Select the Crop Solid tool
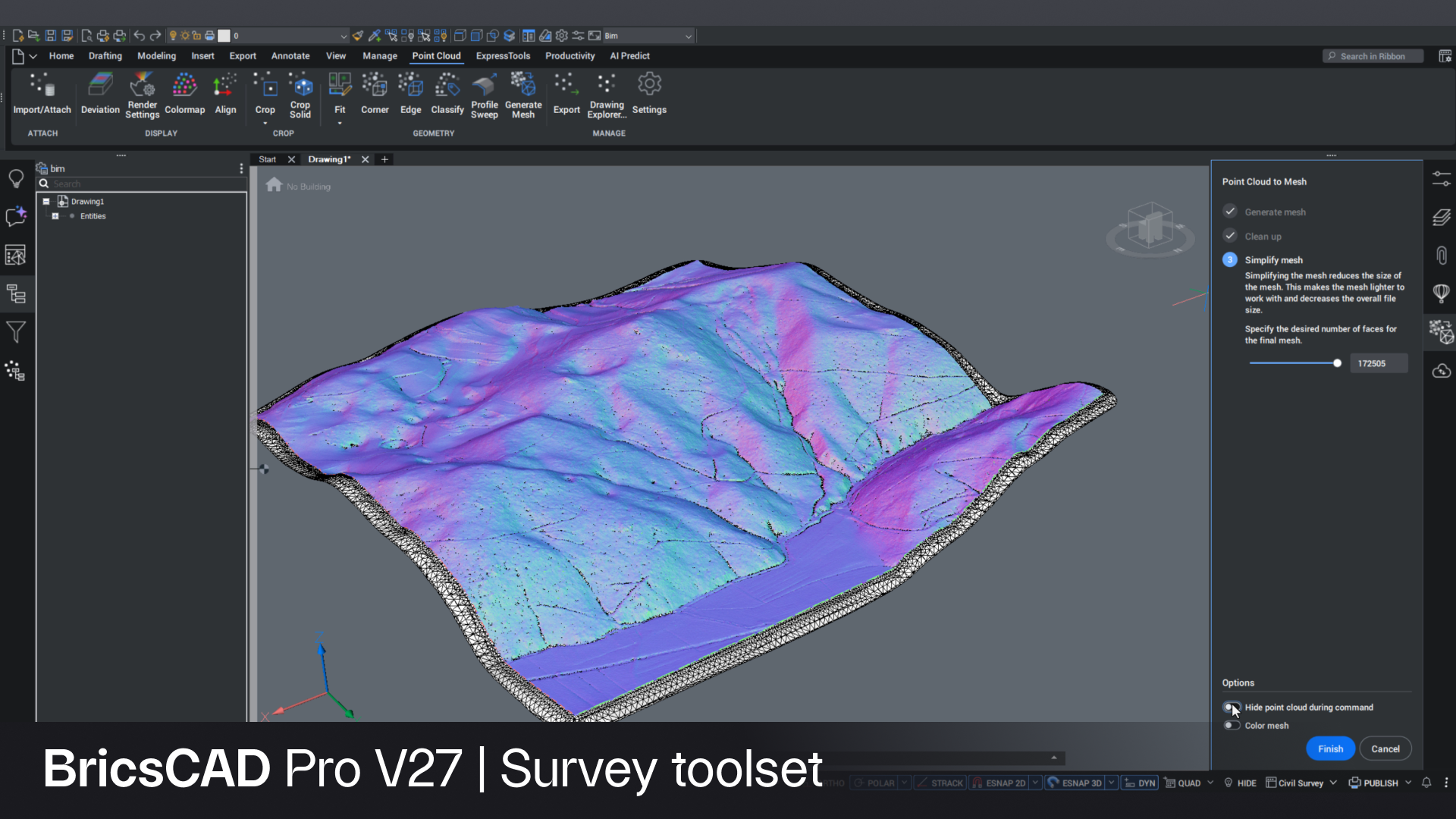1456x819 pixels. [300, 96]
